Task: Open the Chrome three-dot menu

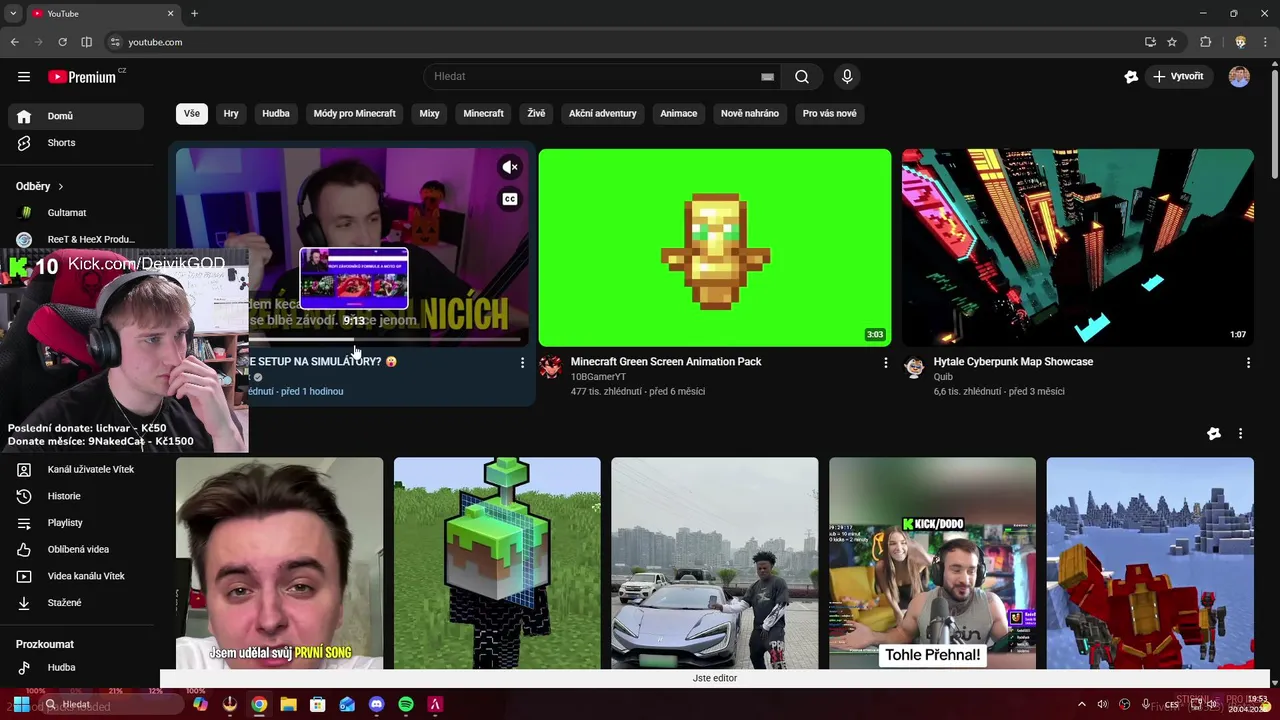Action: click(1267, 42)
